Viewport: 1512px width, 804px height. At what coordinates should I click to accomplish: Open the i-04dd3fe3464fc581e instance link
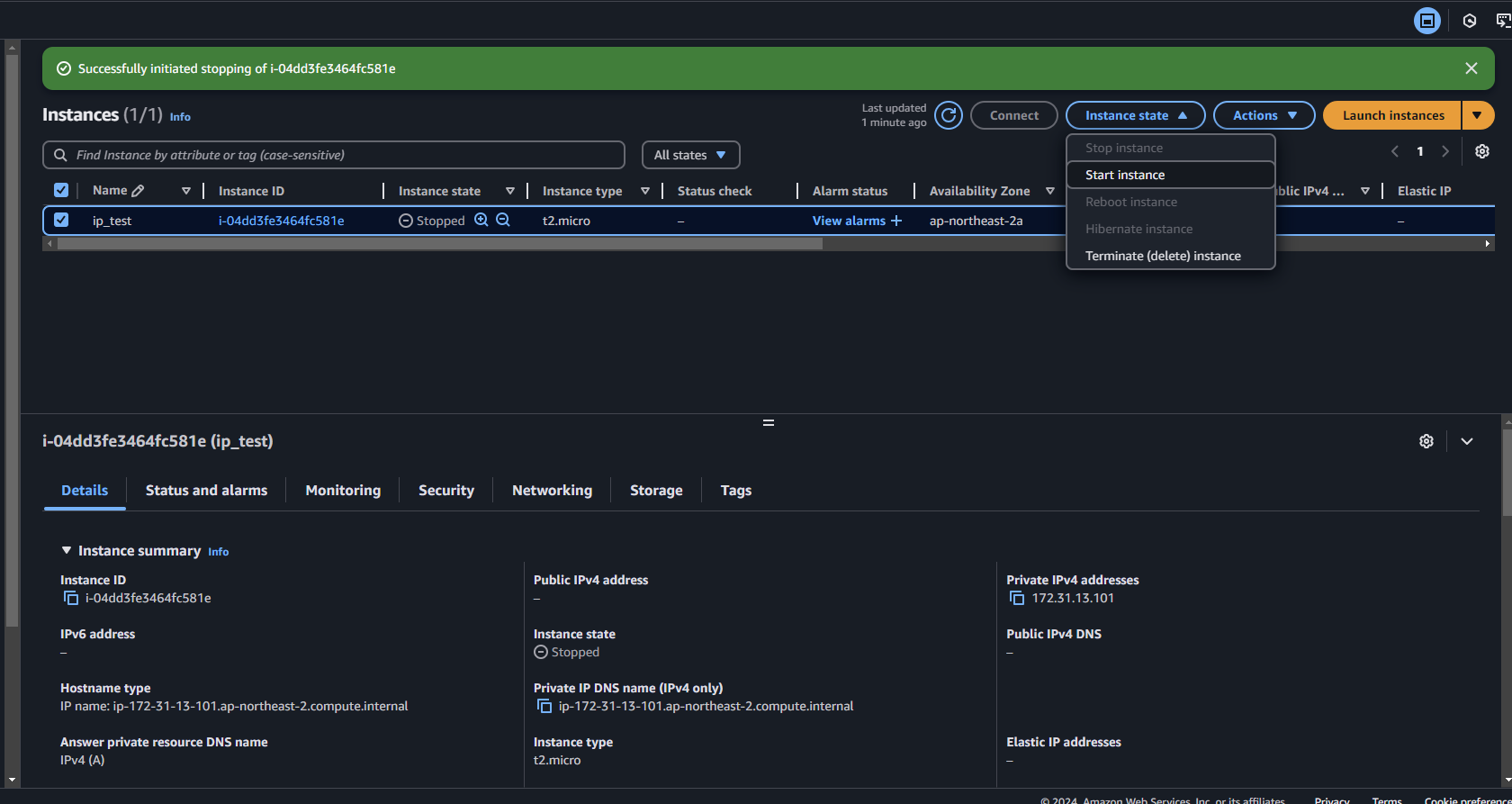(281, 221)
